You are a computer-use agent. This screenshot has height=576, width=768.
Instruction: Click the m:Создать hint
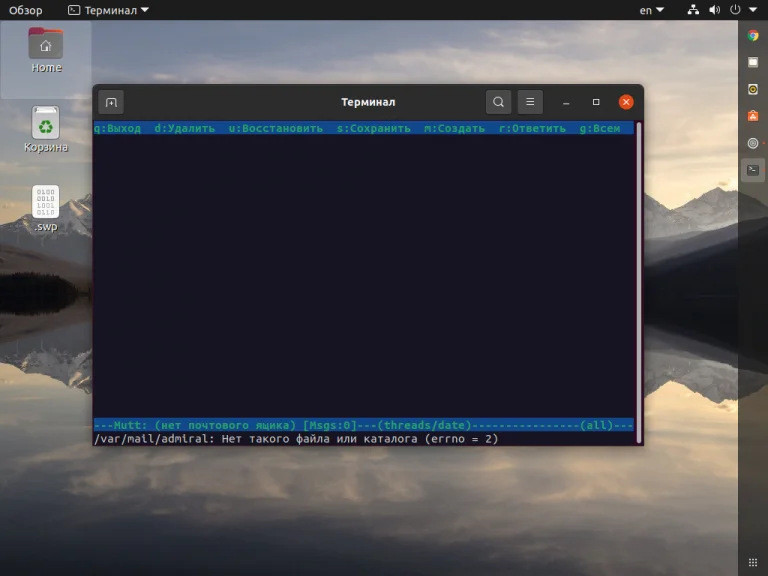click(x=455, y=128)
